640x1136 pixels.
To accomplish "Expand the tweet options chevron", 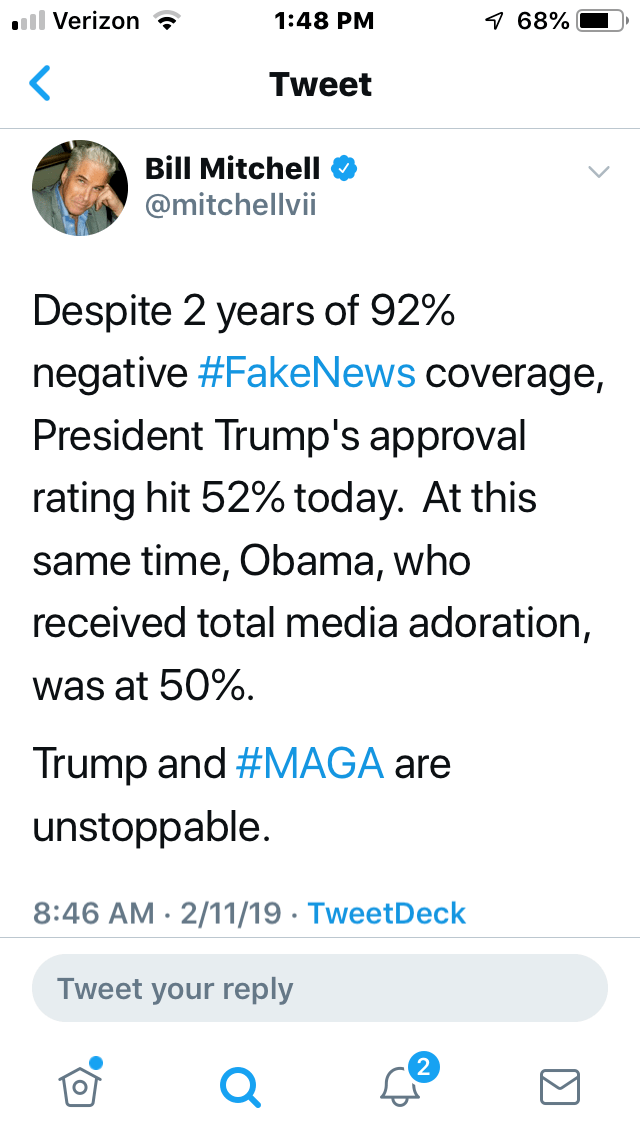I will pyautogui.click(x=598, y=172).
